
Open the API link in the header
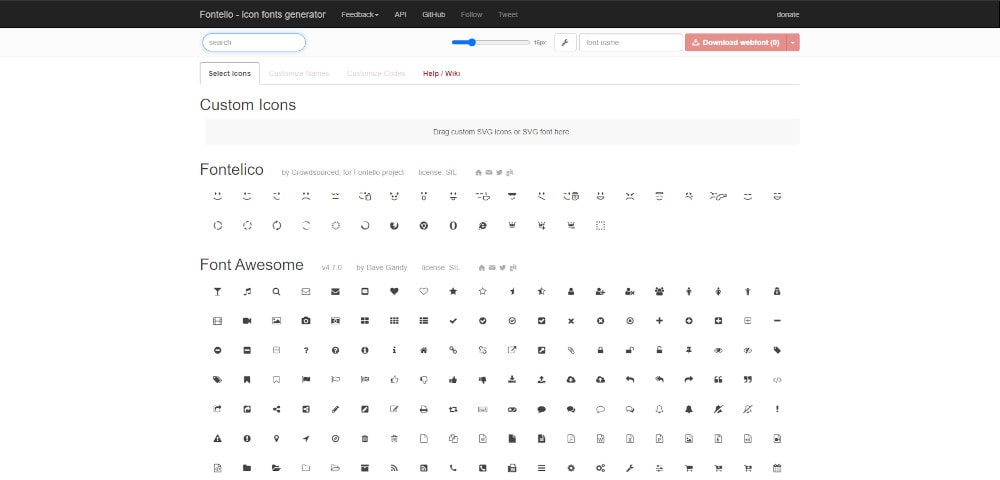[401, 15]
